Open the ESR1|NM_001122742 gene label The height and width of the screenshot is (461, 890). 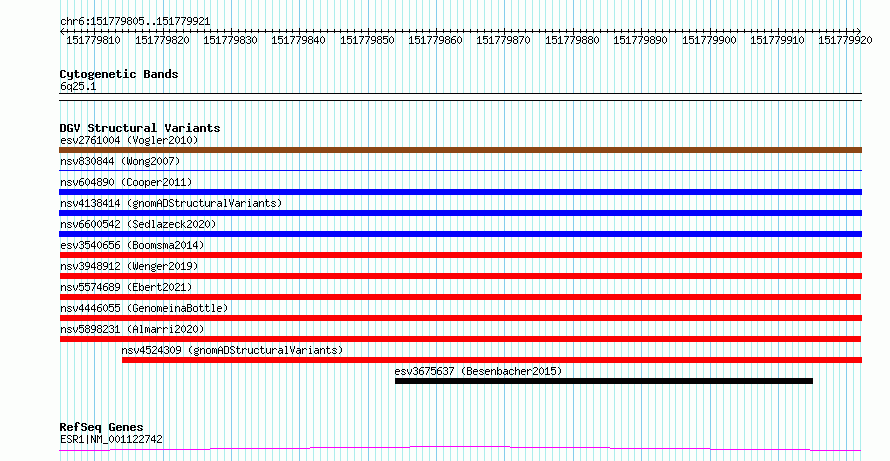111,439
